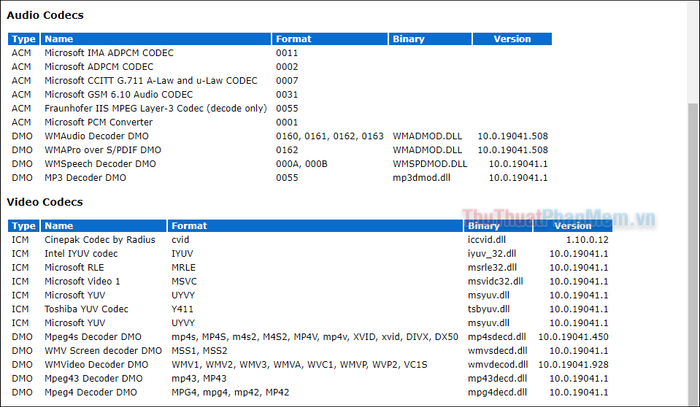
Task: Click the Audio Codecs Binary column header
Action: (x=430, y=39)
